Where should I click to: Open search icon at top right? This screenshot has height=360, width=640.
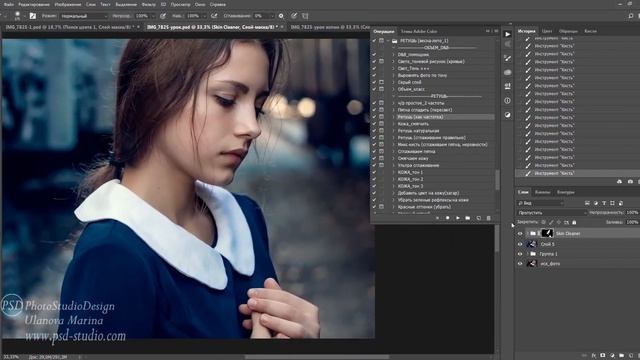[631, 16]
